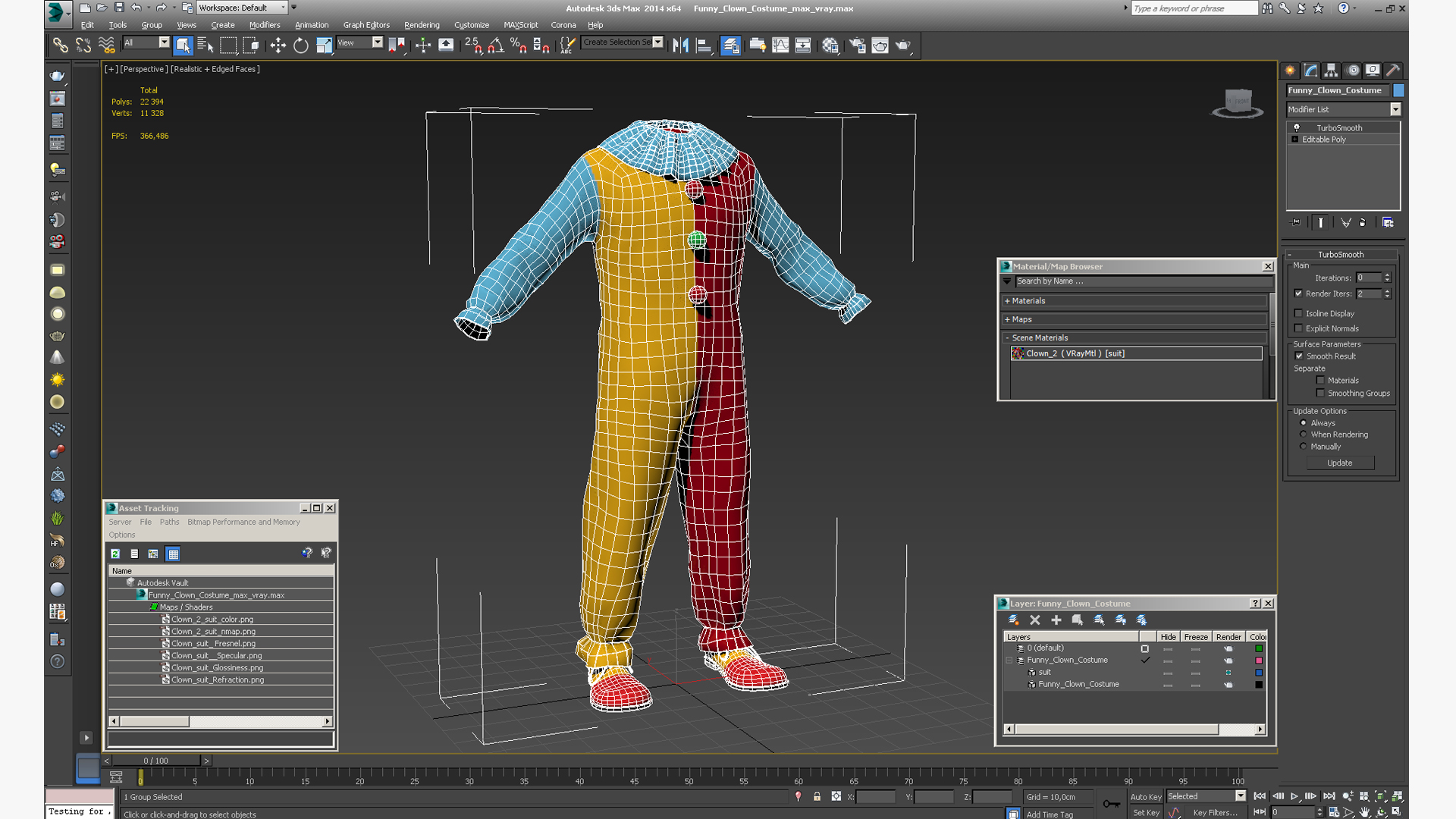Switch to Hierarchy command panel tab
Screen dimensions: 1456x819
(x=1331, y=71)
